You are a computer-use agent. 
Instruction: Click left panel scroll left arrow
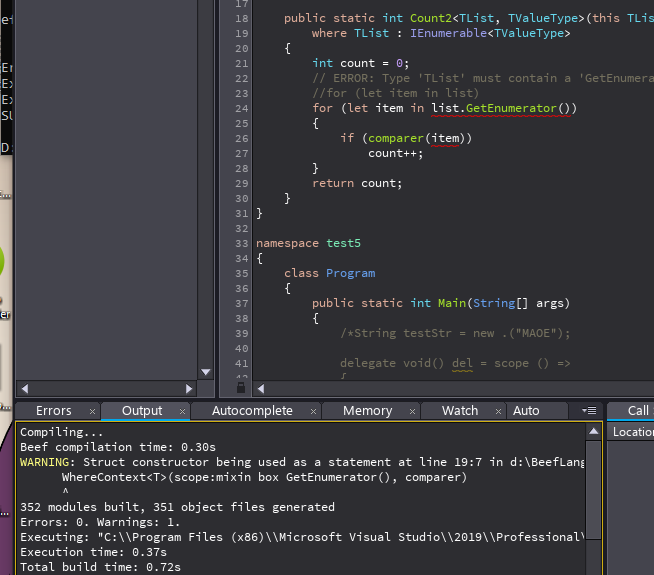pyautogui.click(x=25, y=389)
